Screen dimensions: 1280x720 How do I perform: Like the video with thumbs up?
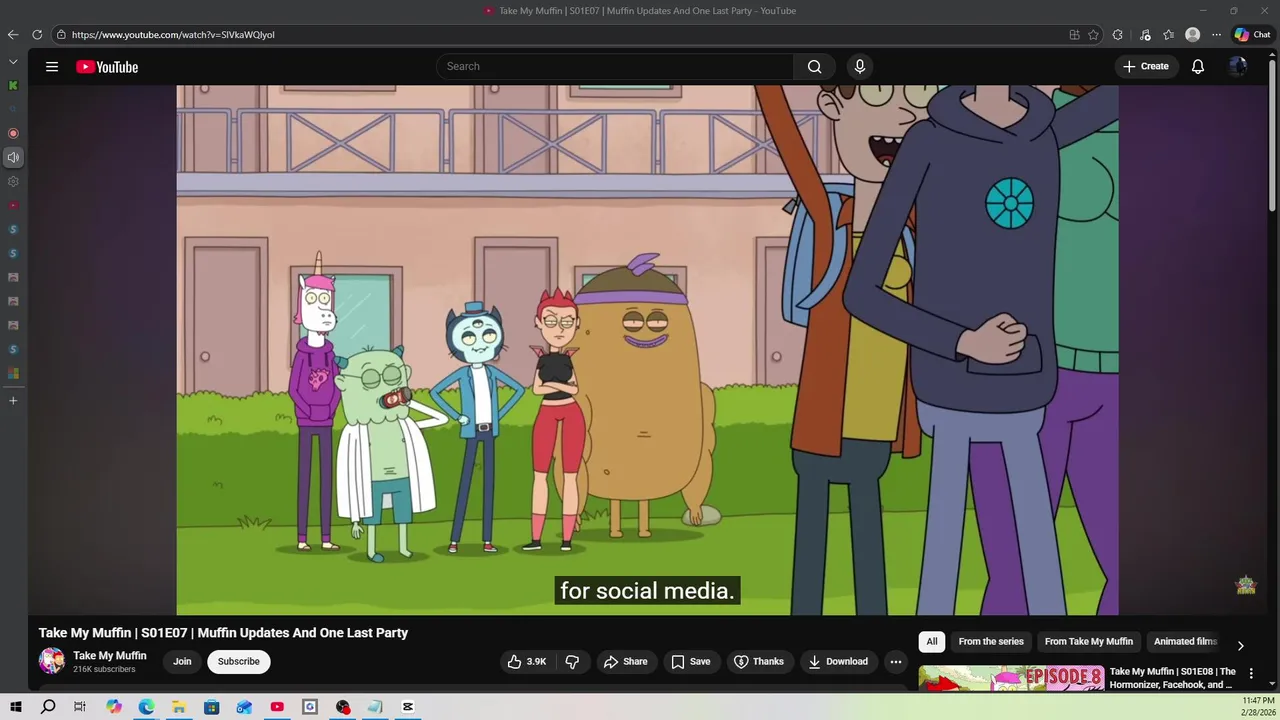(526, 661)
